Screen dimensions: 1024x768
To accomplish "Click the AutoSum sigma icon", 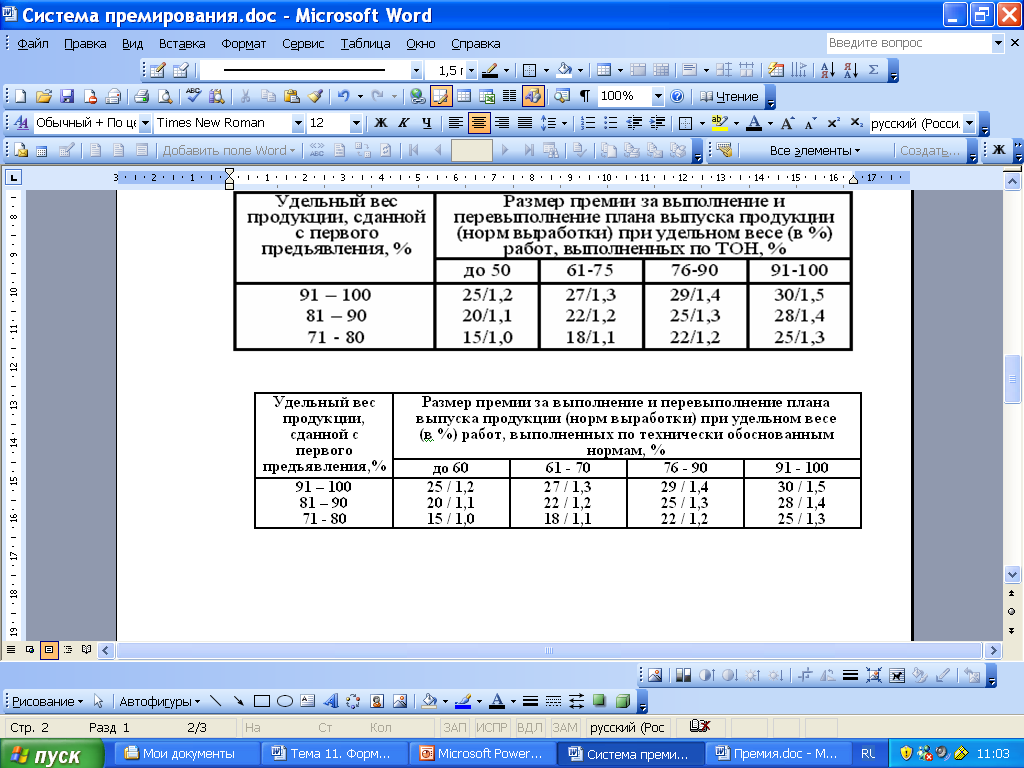I will [x=873, y=70].
